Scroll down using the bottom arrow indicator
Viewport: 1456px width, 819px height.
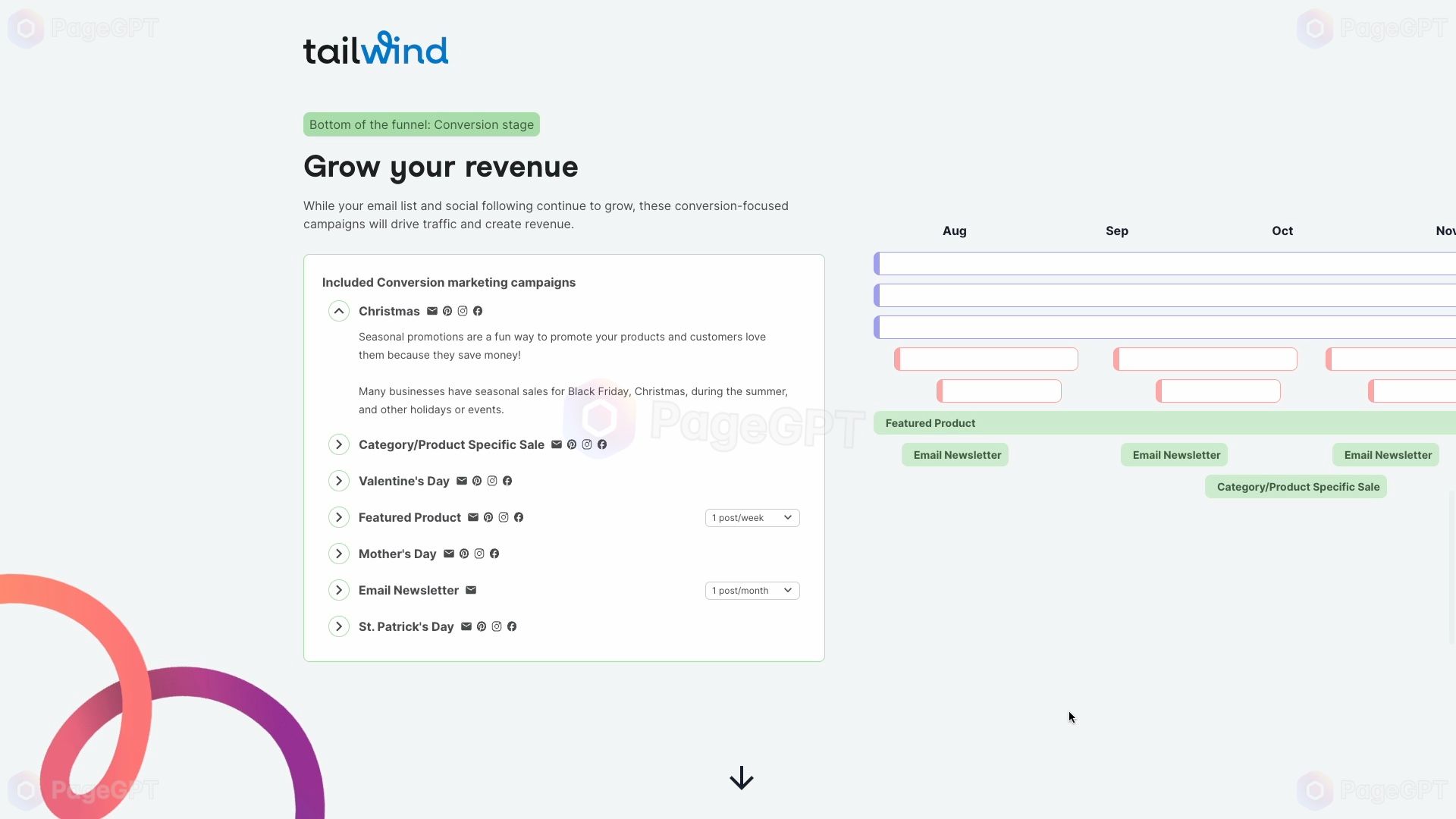(x=741, y=778)
